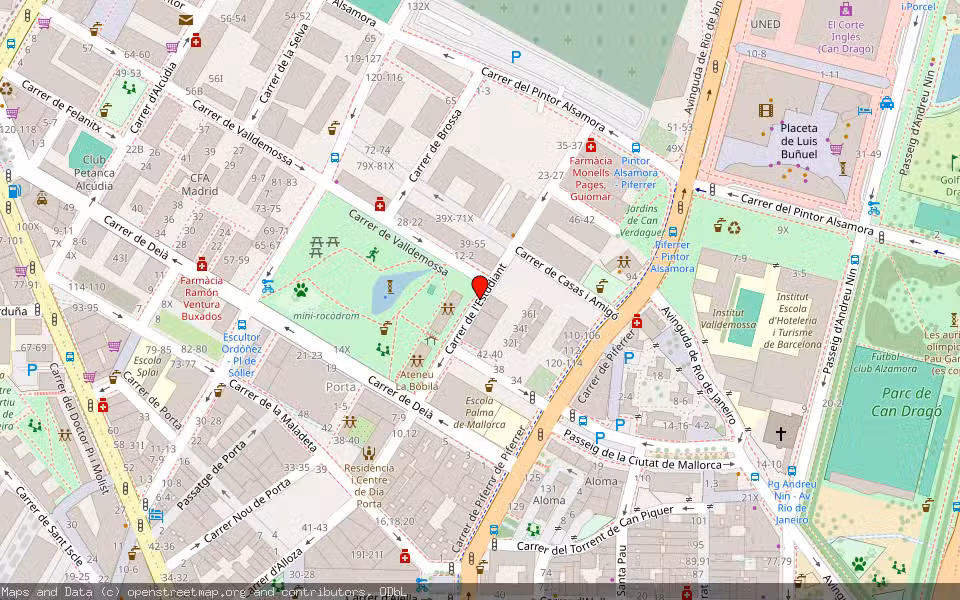The height and width of the screenshot is (600, 960).
Task: Click the 'Escola Splai' label
Action: click(x=147, y=366)
